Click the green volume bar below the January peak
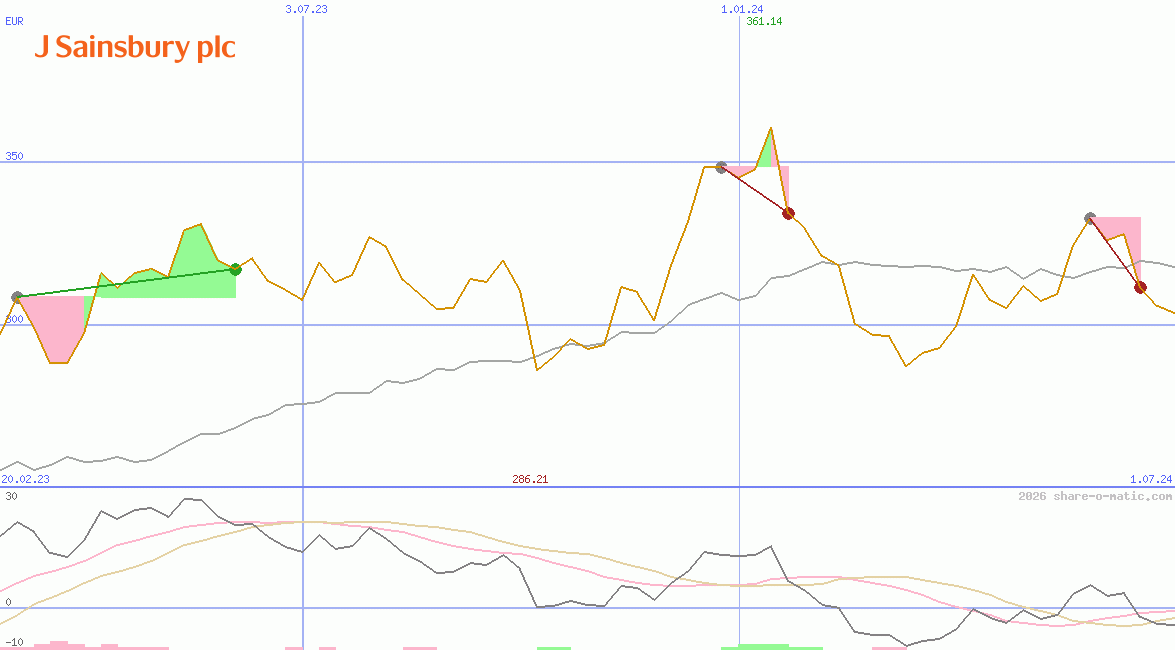 (x=765, y=645)
